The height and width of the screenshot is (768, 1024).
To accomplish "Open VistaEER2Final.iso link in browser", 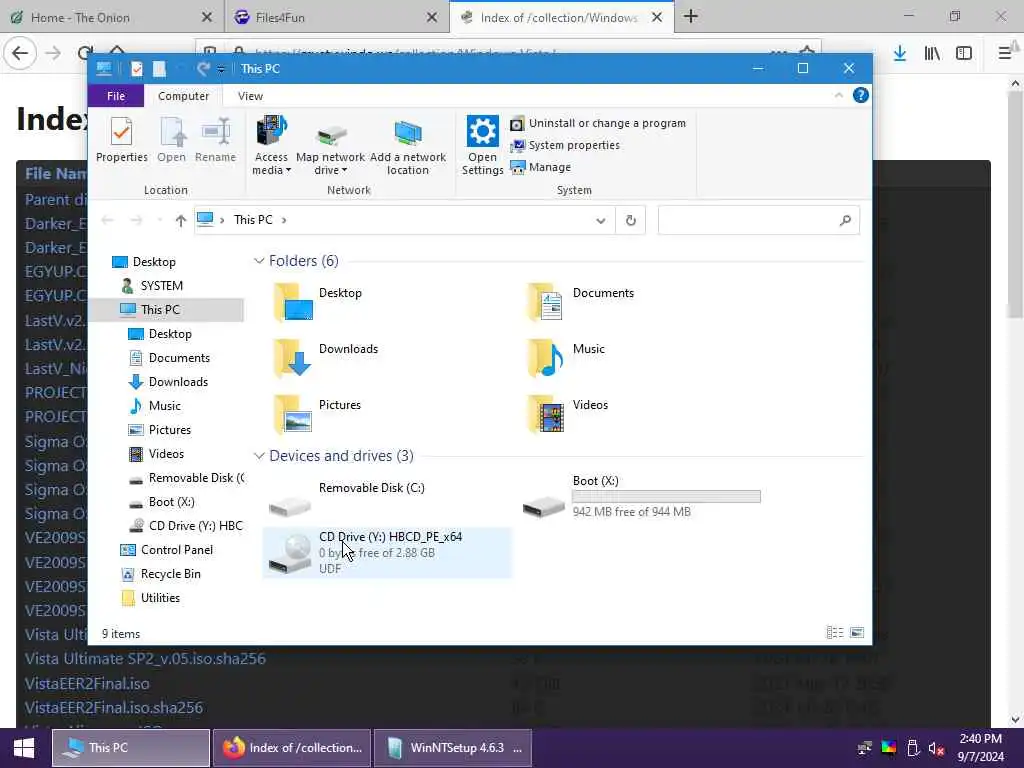I will (x=87, y=684).
